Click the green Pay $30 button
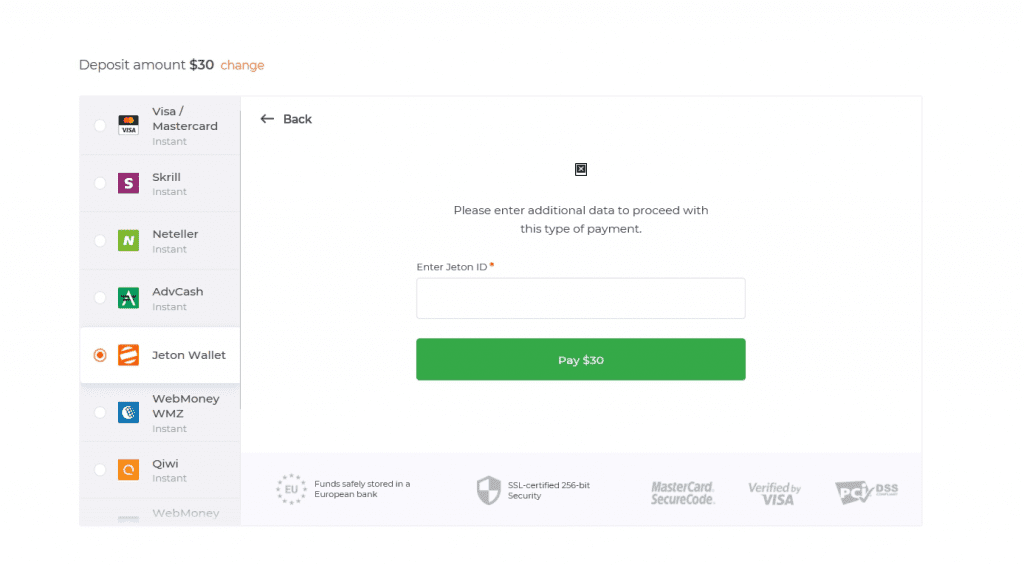Viewport: 1024px width, 565px height. (581, 359)
